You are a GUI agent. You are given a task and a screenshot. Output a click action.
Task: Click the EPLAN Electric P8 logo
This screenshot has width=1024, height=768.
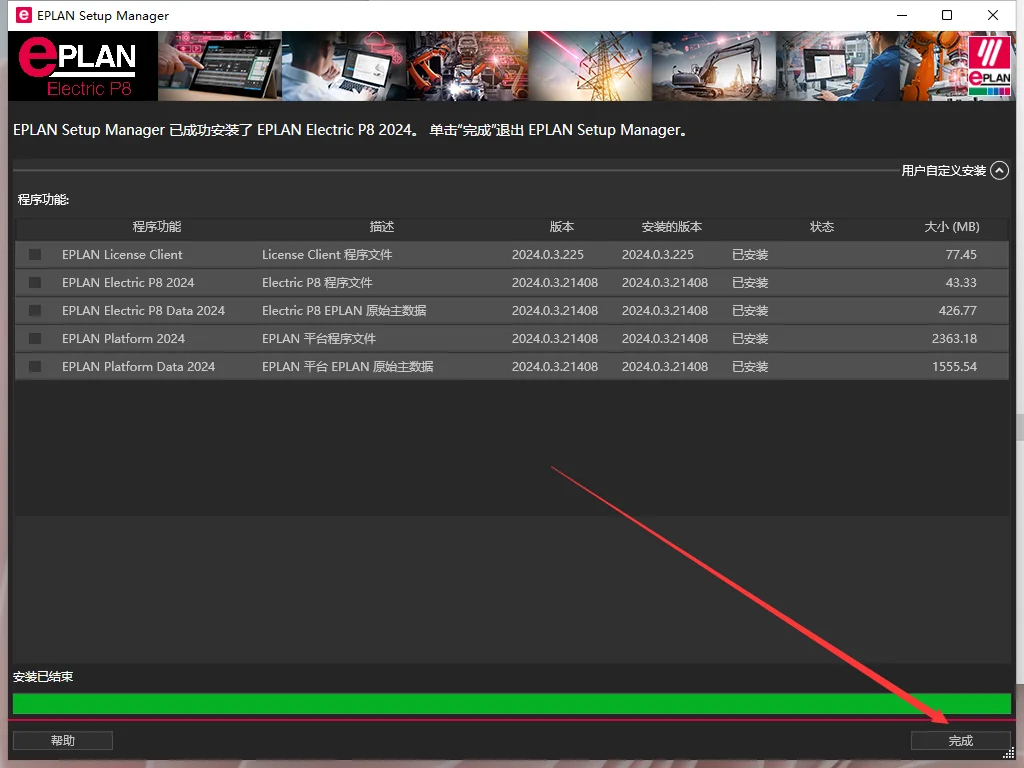[83, 66]
